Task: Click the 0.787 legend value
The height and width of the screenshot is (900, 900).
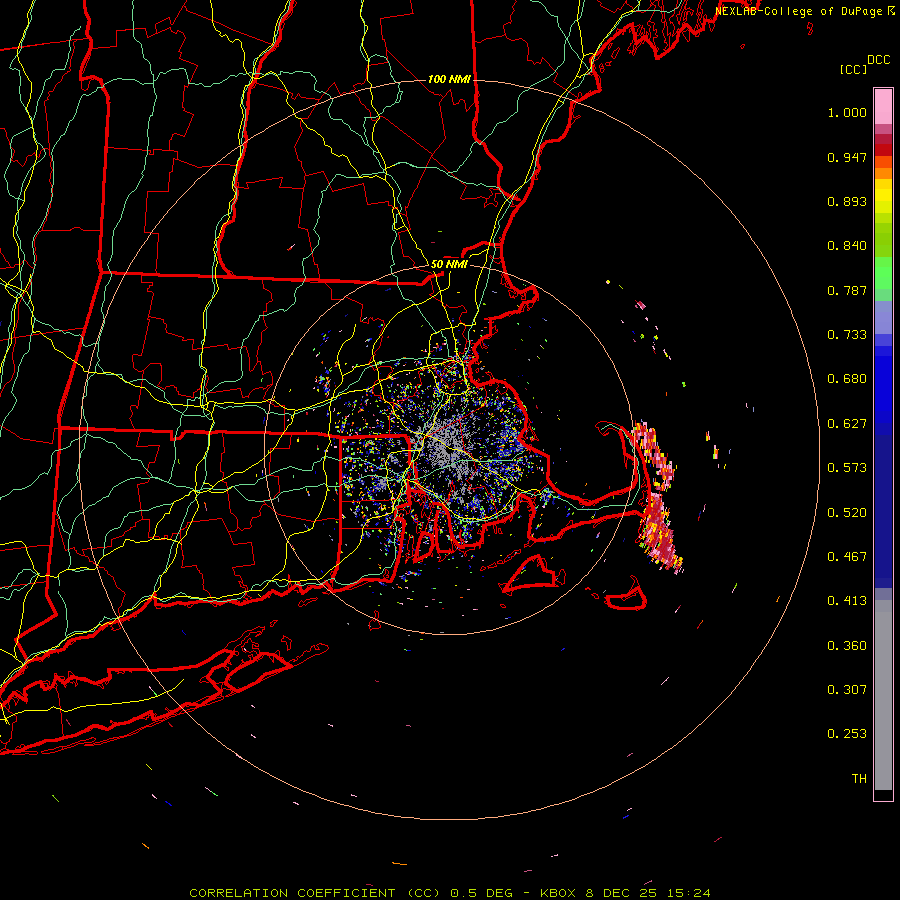Action: point(847,290)
